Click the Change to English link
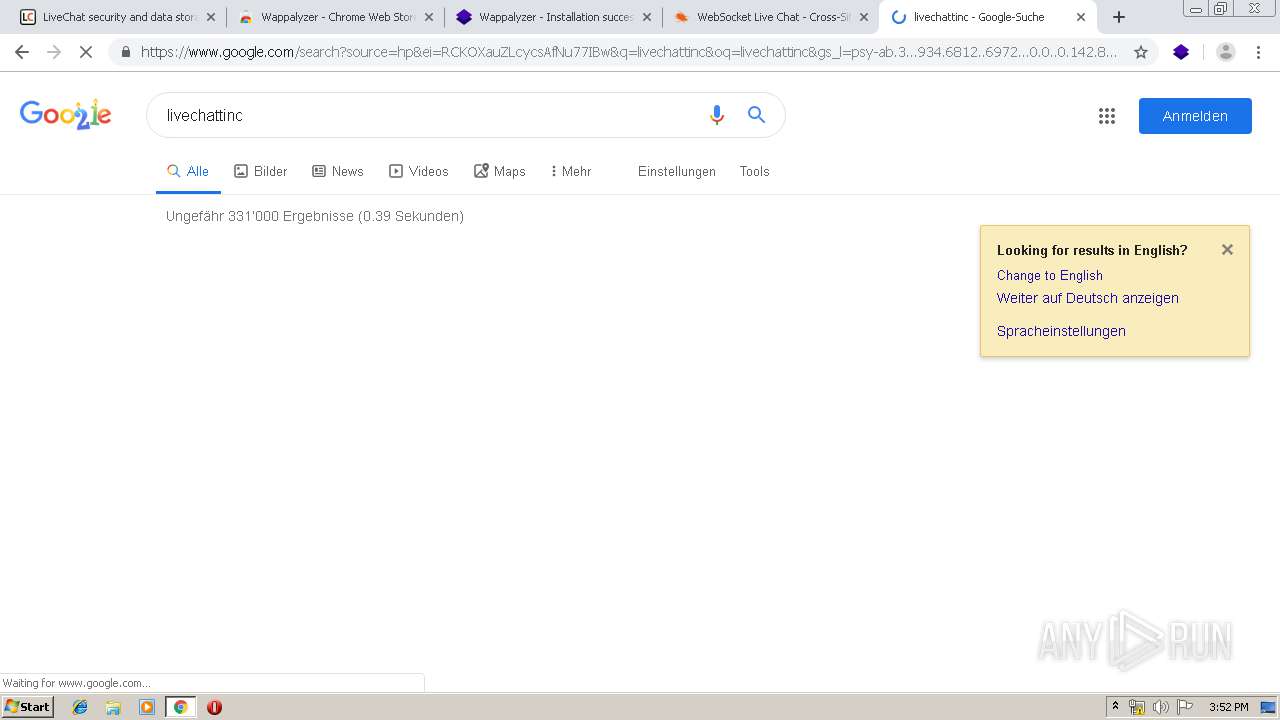Image resolution: width=1280 pixels, height=720 pixels. pyautogui.click(x=1050, y=275)
